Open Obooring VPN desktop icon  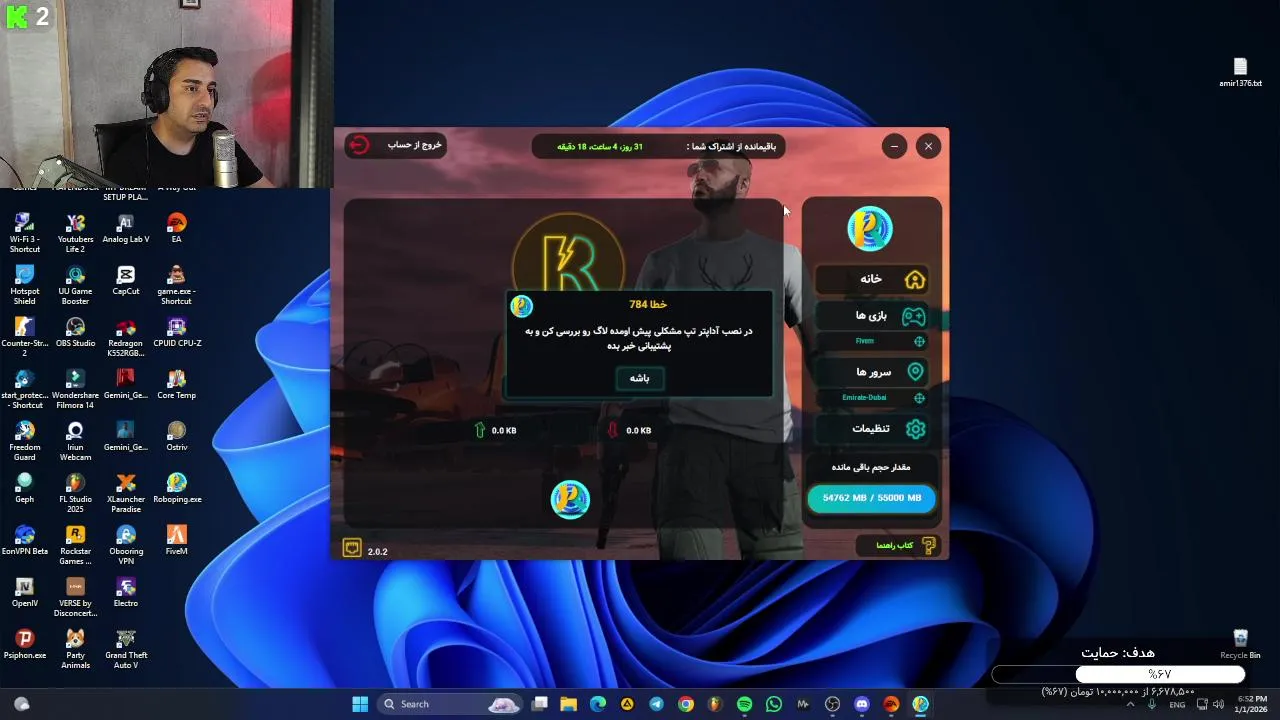click(x=125, y=544)
